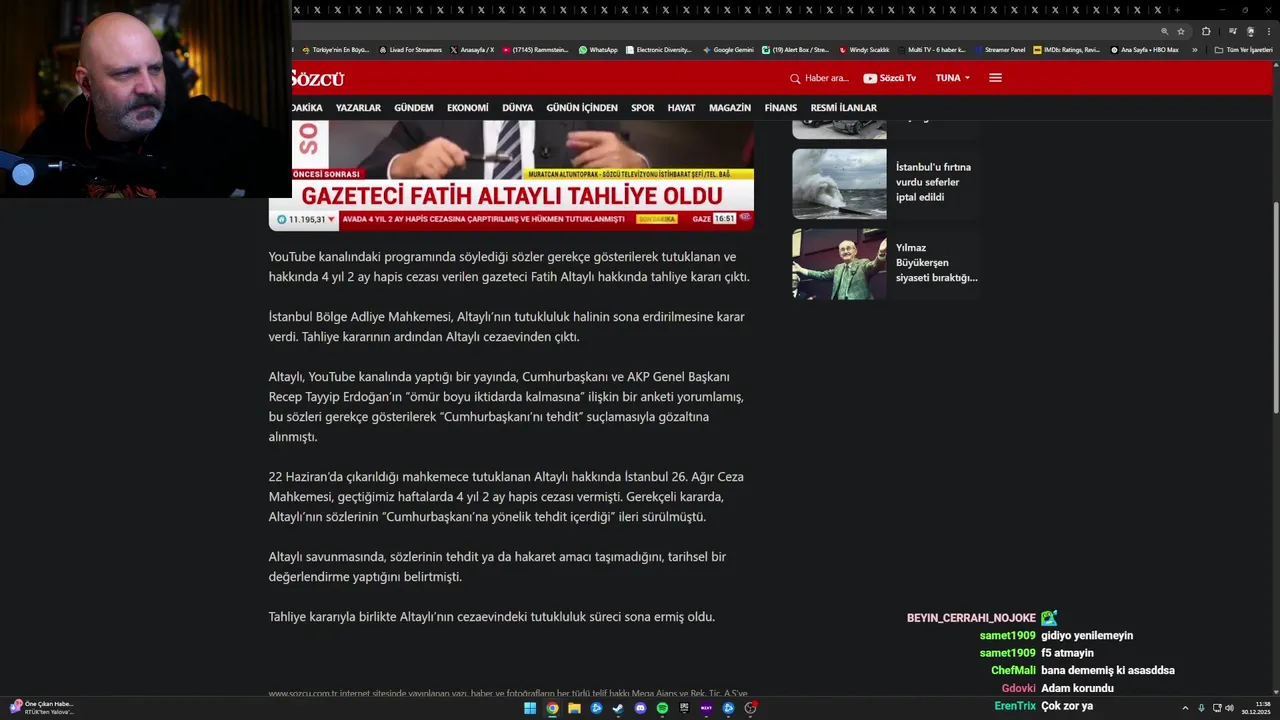Image resolution: width=1280 pixels, height=720 pixels.
Task: Open Multi TV - 6 haber bookmark
Action: coord(932,49)
